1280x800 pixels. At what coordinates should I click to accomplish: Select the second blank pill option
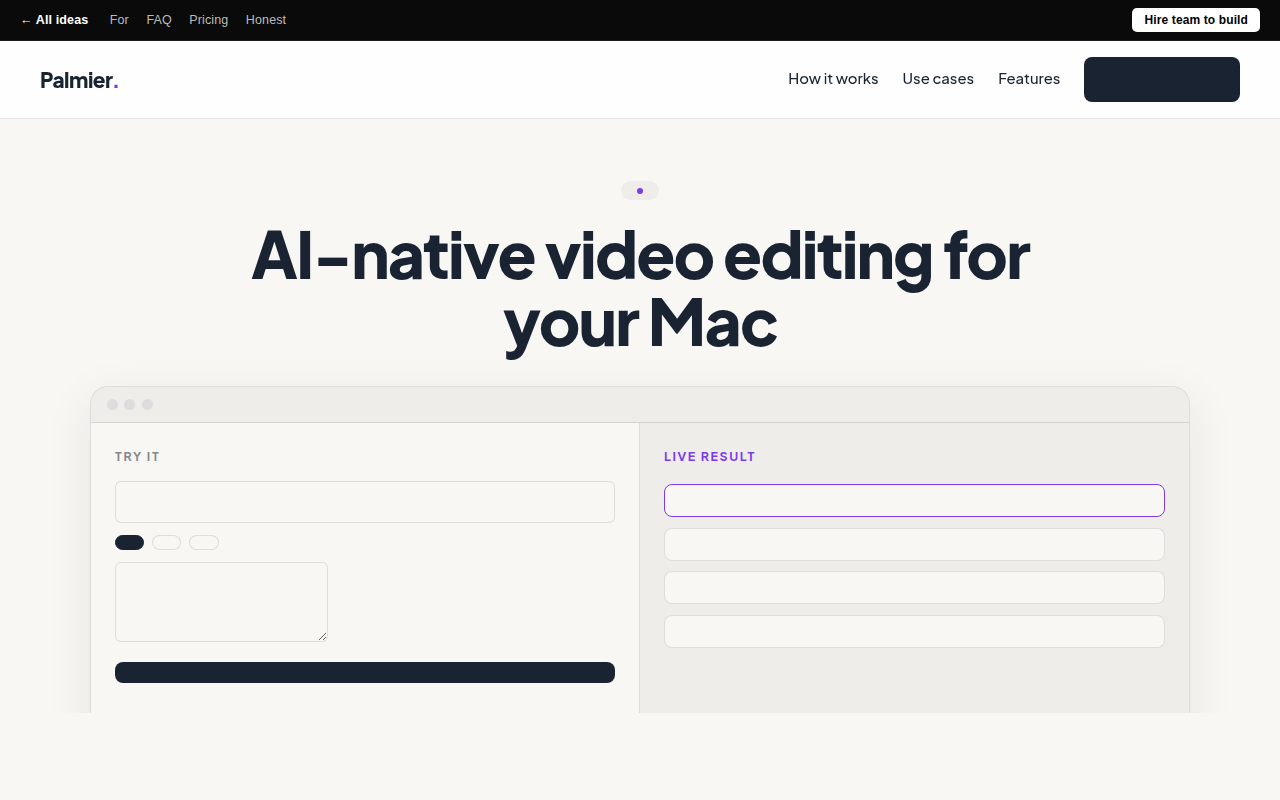166,542
